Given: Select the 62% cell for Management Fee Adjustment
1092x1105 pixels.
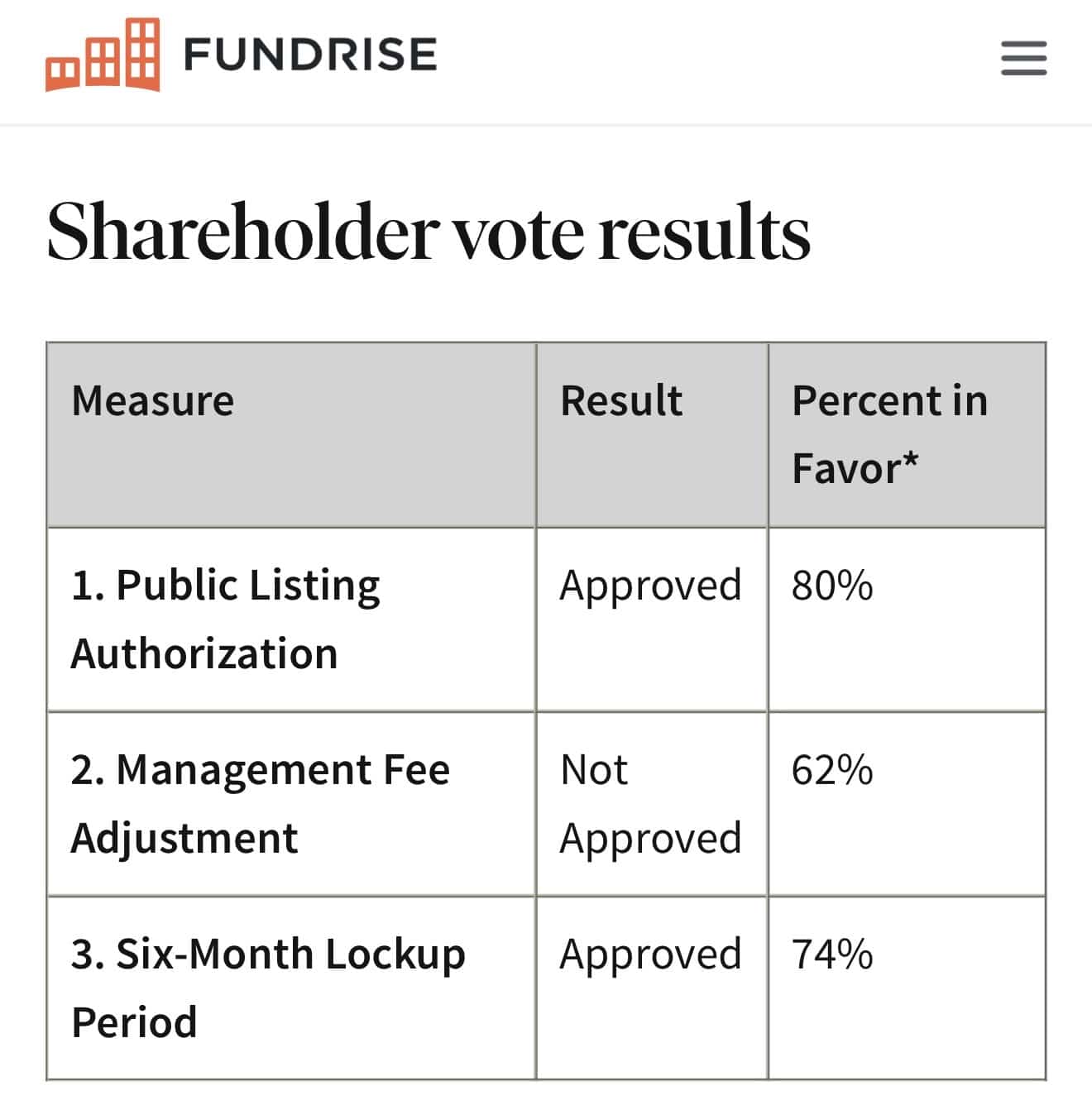Looking at the screenshot, I should 831,770.
